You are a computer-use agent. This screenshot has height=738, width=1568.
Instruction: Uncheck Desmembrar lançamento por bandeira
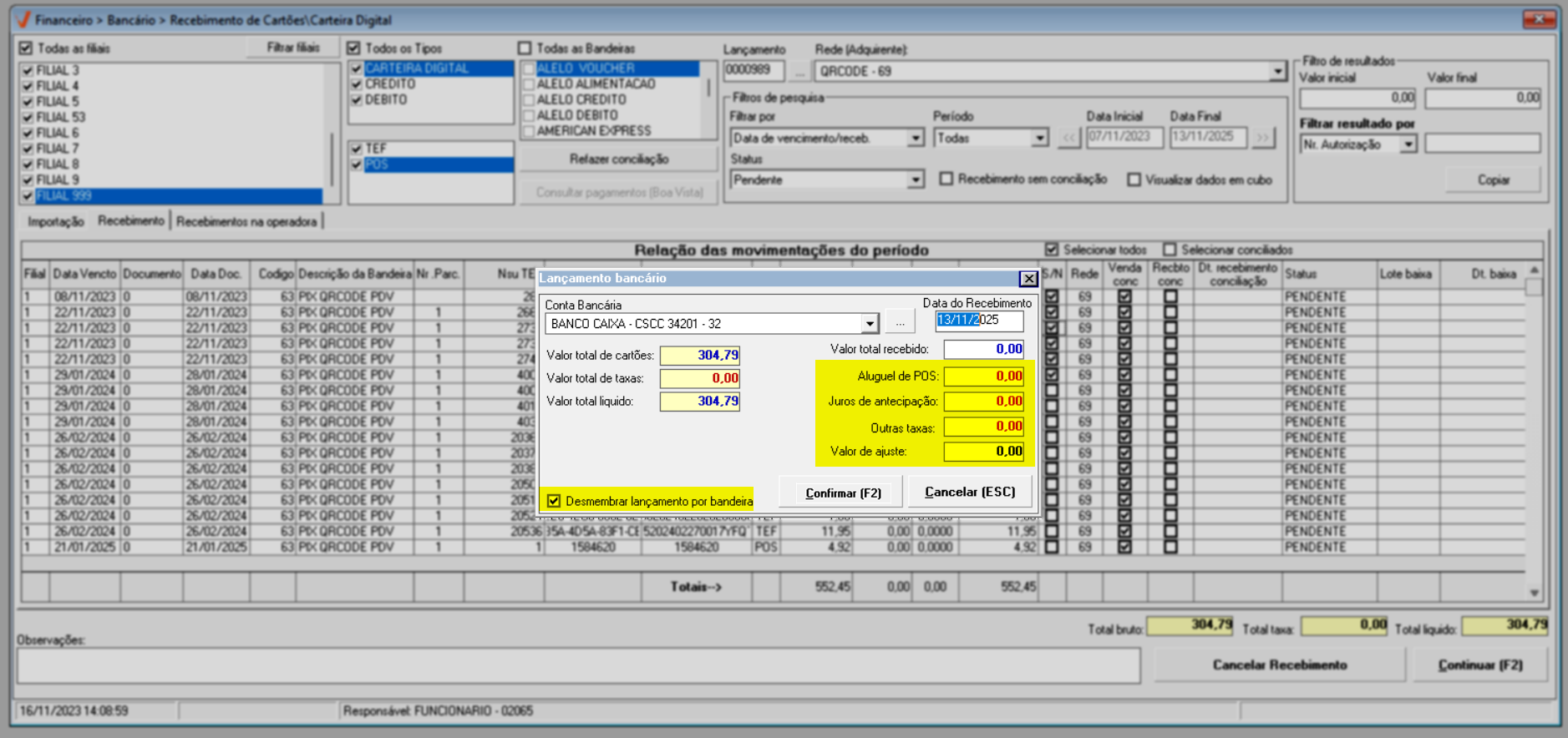point(554,501)
